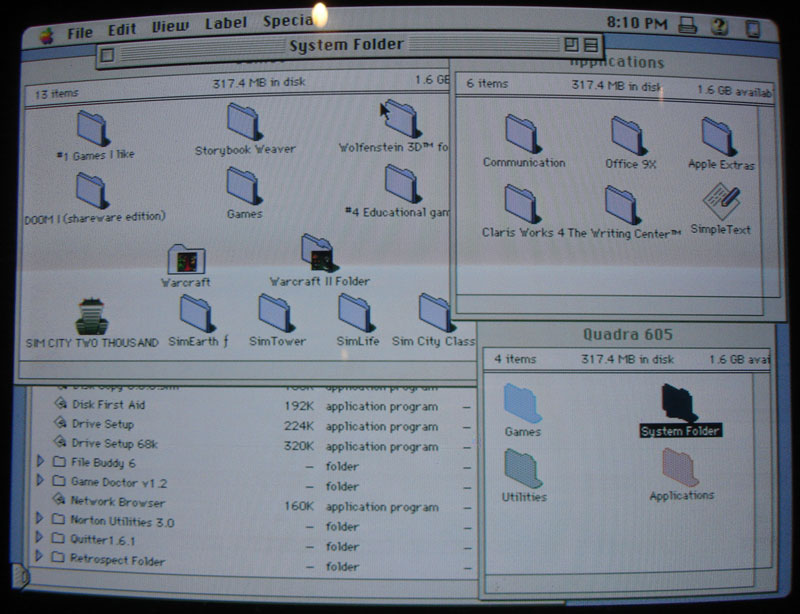Expand the File Buddy 6 folder triangle
The height and width of the screenshot is (614, 800).
pos(40,461)
